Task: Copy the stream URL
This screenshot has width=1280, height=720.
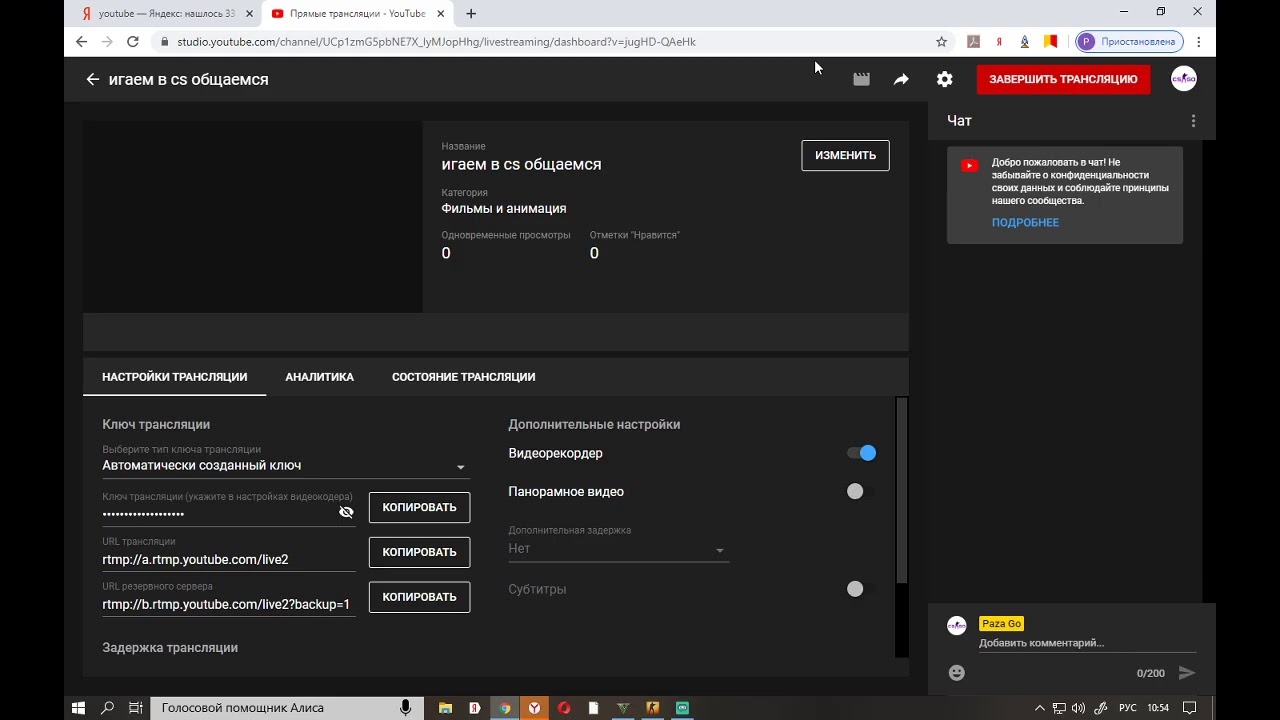Action: (x=419, y=552)
